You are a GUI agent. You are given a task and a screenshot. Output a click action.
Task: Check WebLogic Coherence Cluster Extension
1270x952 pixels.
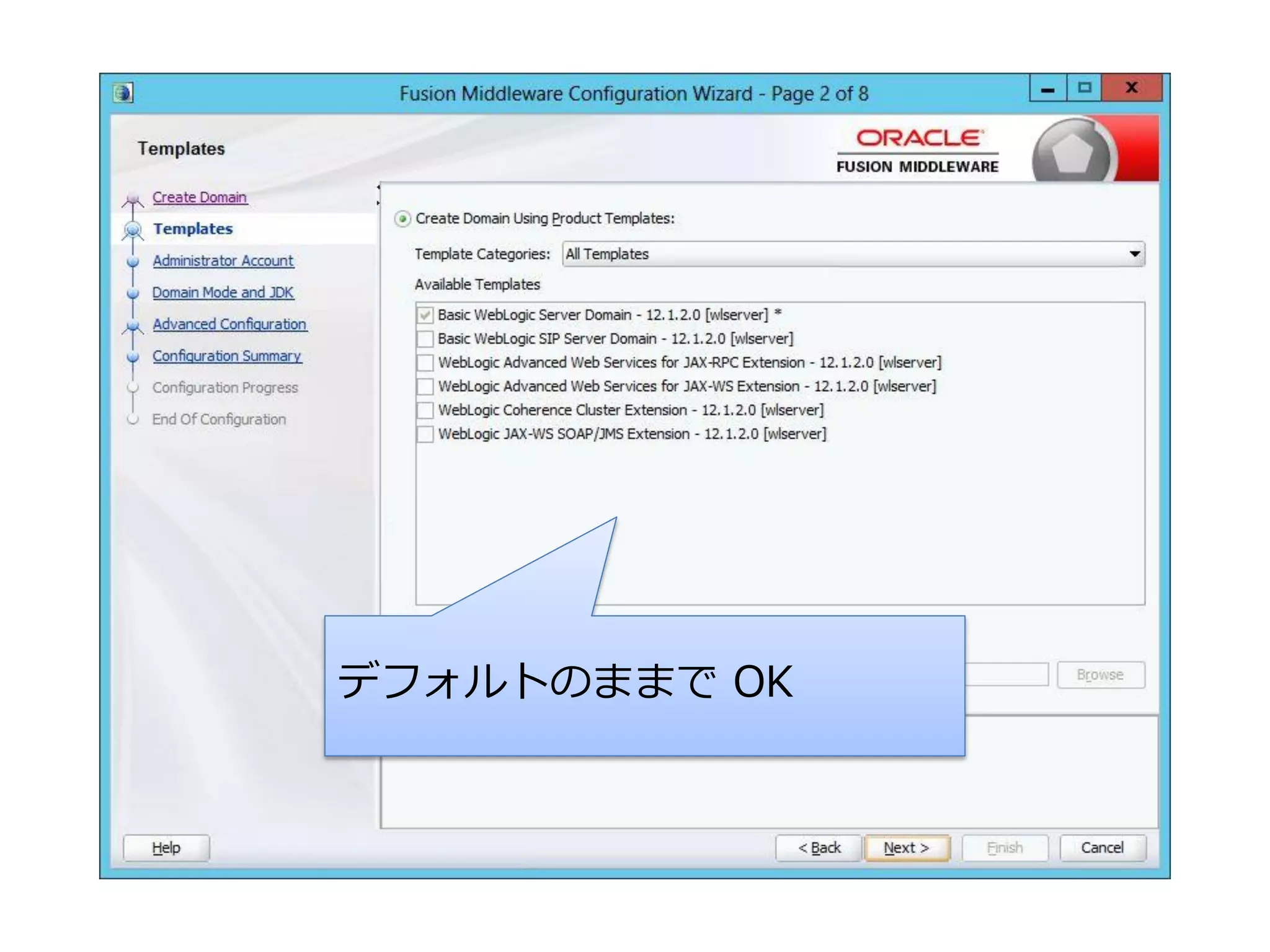pyautogui.click(x=425, y=410)
